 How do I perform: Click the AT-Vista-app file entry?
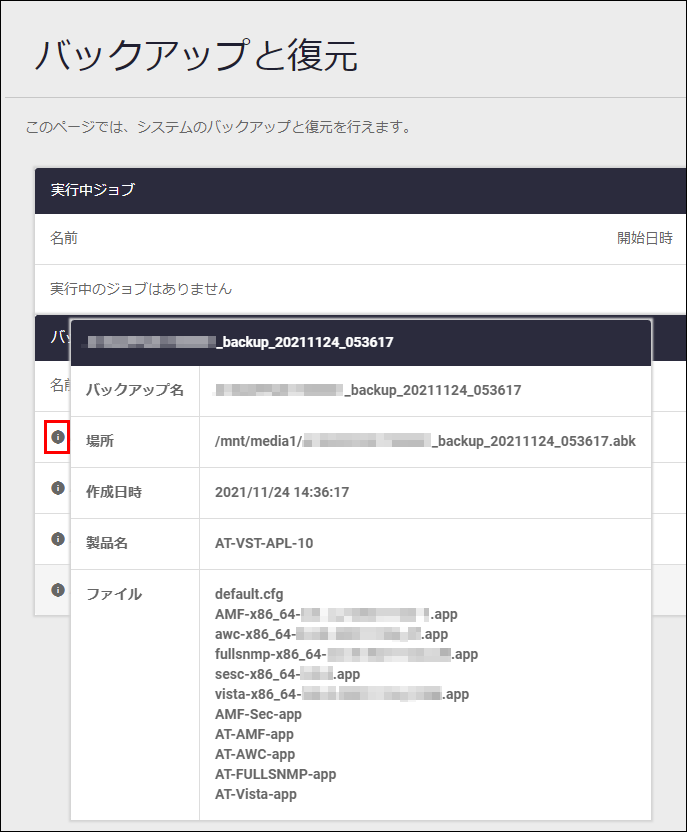[256, 794]
